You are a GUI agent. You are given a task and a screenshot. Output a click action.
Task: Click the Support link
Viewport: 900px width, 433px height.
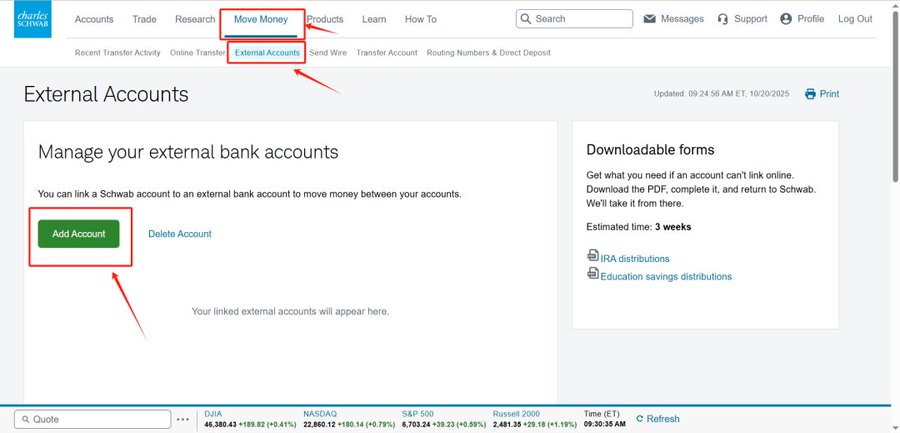751,19
